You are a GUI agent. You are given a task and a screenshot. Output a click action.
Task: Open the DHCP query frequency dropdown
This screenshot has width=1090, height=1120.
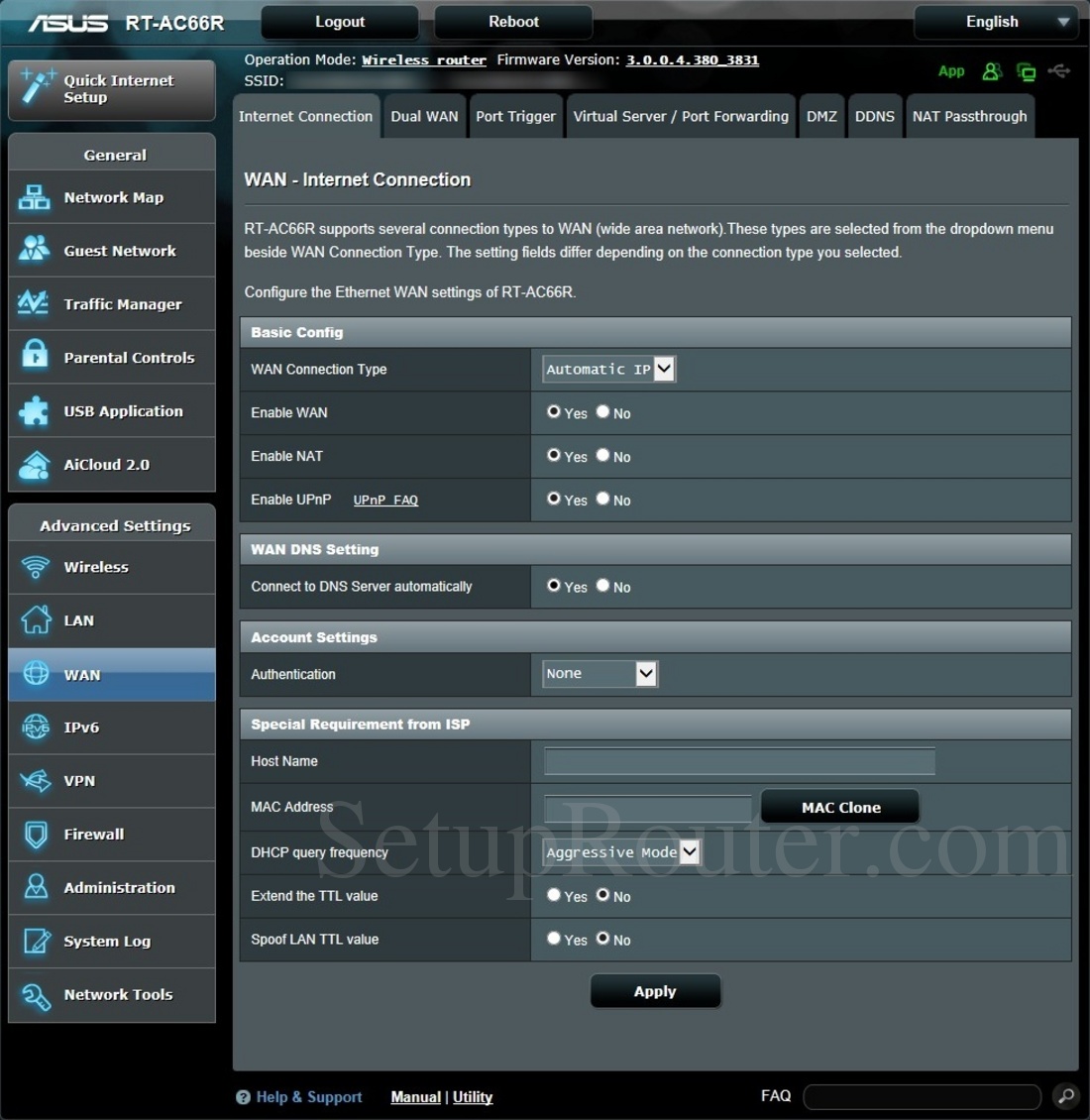(621, 852)
